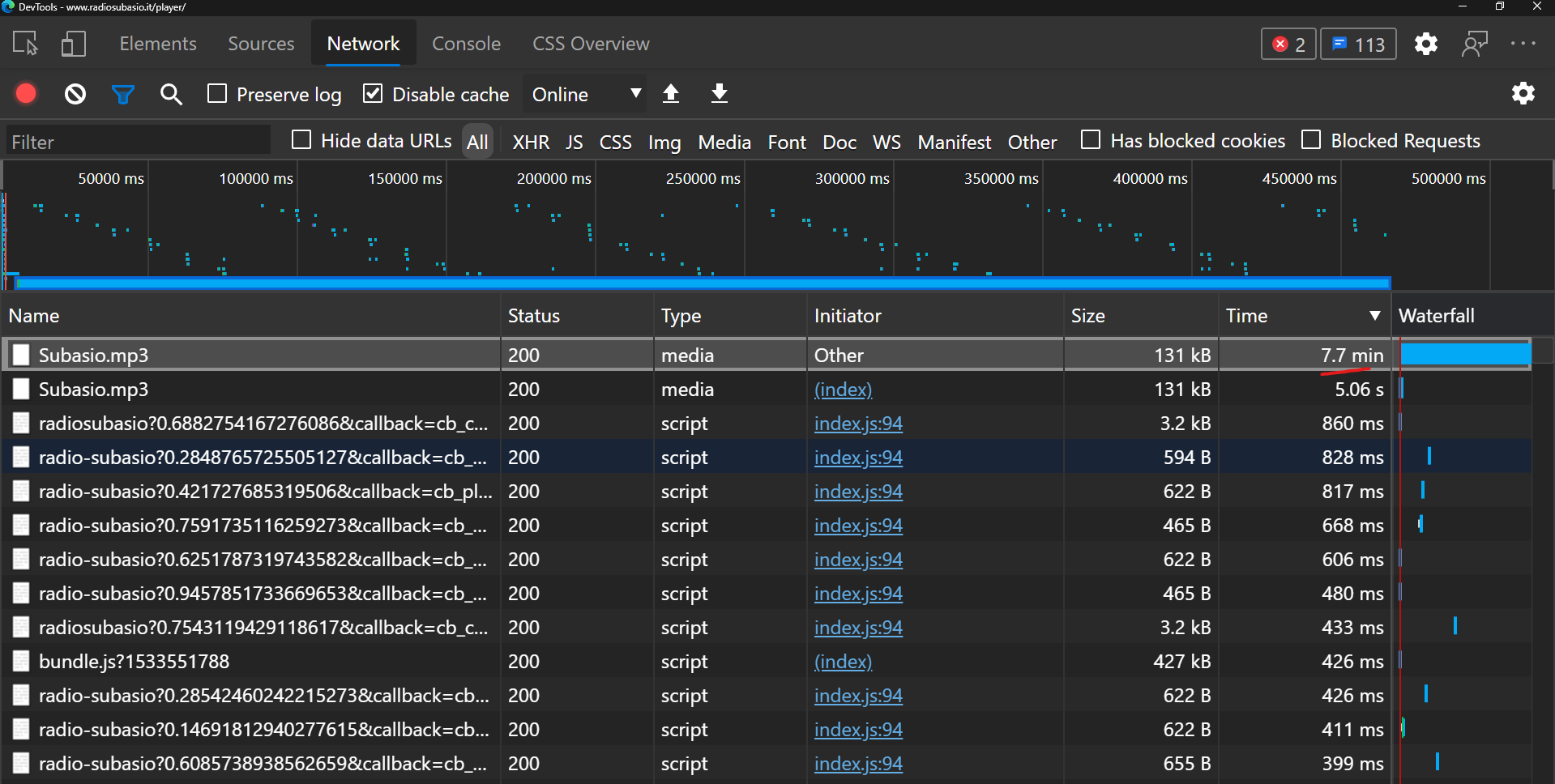This screenshot has height=784, width=1555.
Task: Filter requests by Media type
Action: (x=724, y=143)
